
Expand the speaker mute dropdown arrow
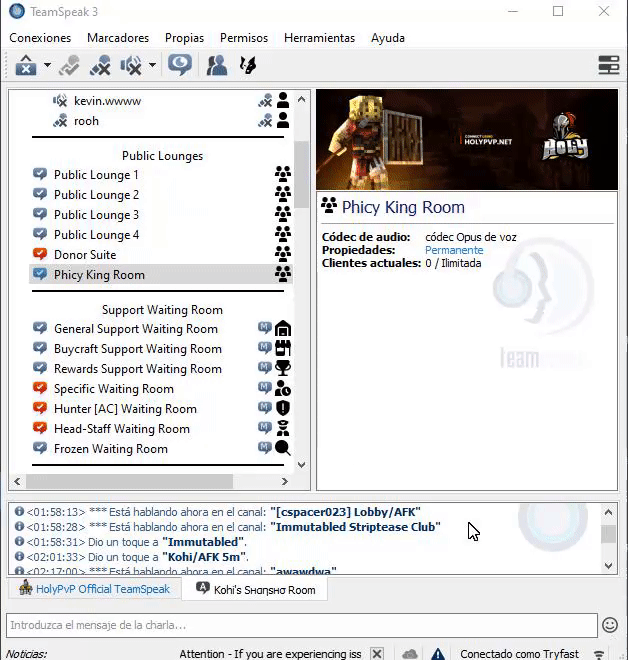tap(152, 65)
